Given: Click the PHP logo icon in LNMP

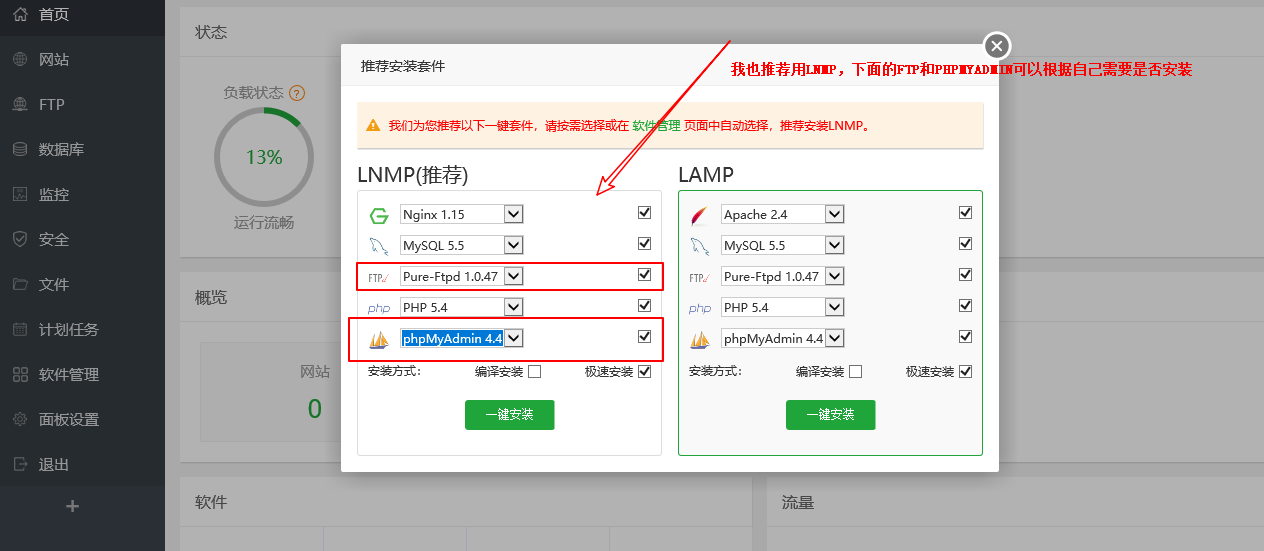Looking at the screenshot, I should click(x=378, y=308).
